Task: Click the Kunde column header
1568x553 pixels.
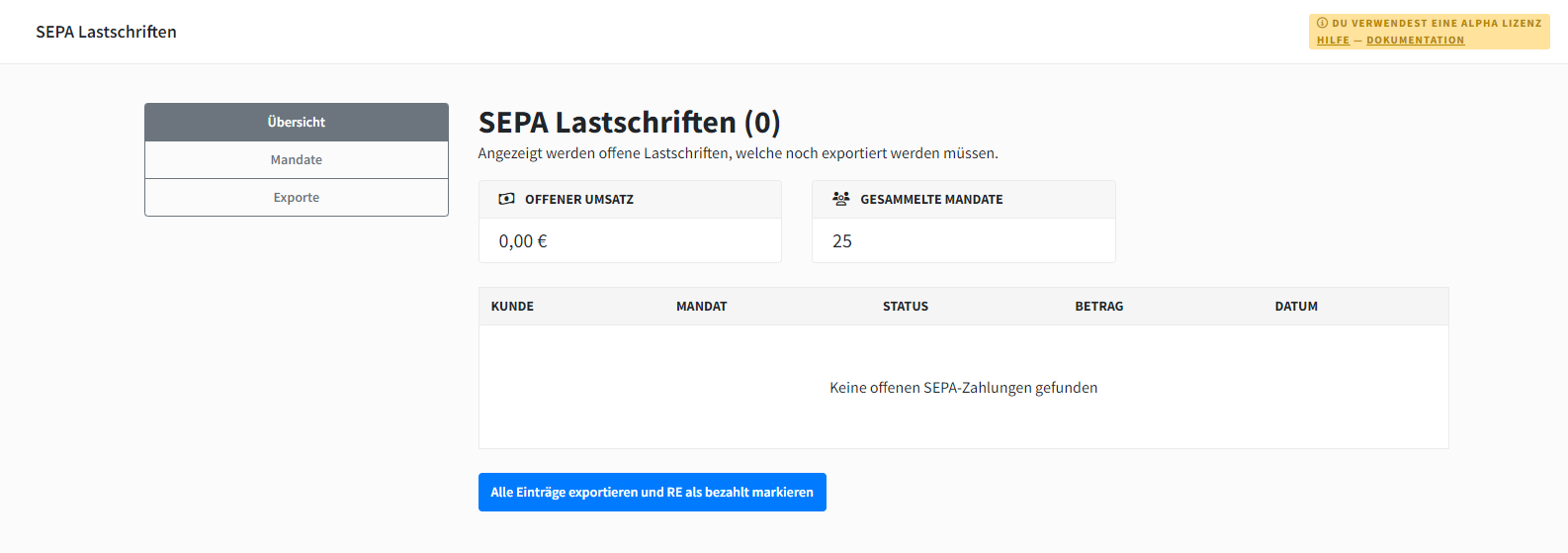Action: point(512,307)
